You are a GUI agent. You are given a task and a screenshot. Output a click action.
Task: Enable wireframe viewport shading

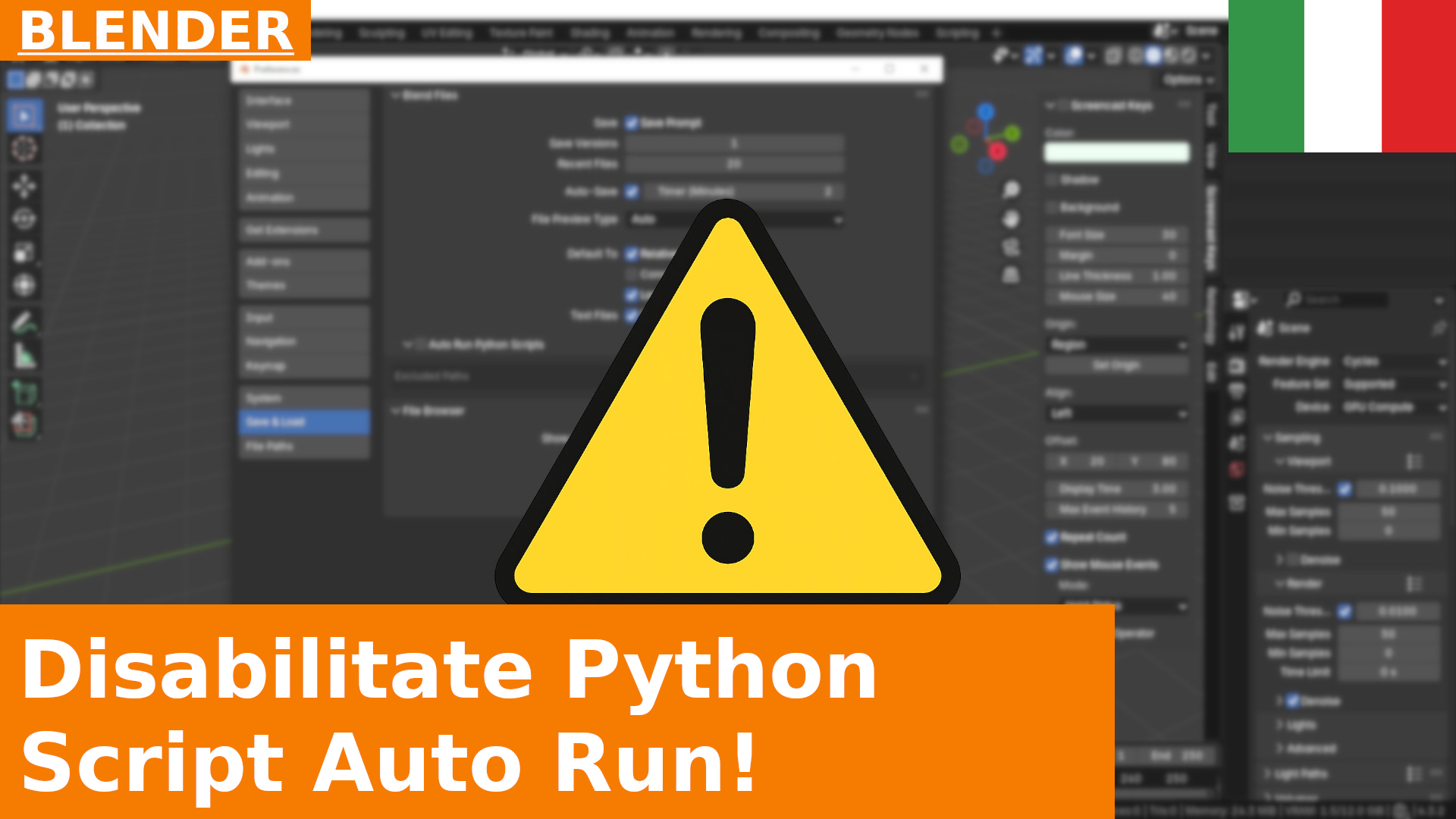point(1135,55)
